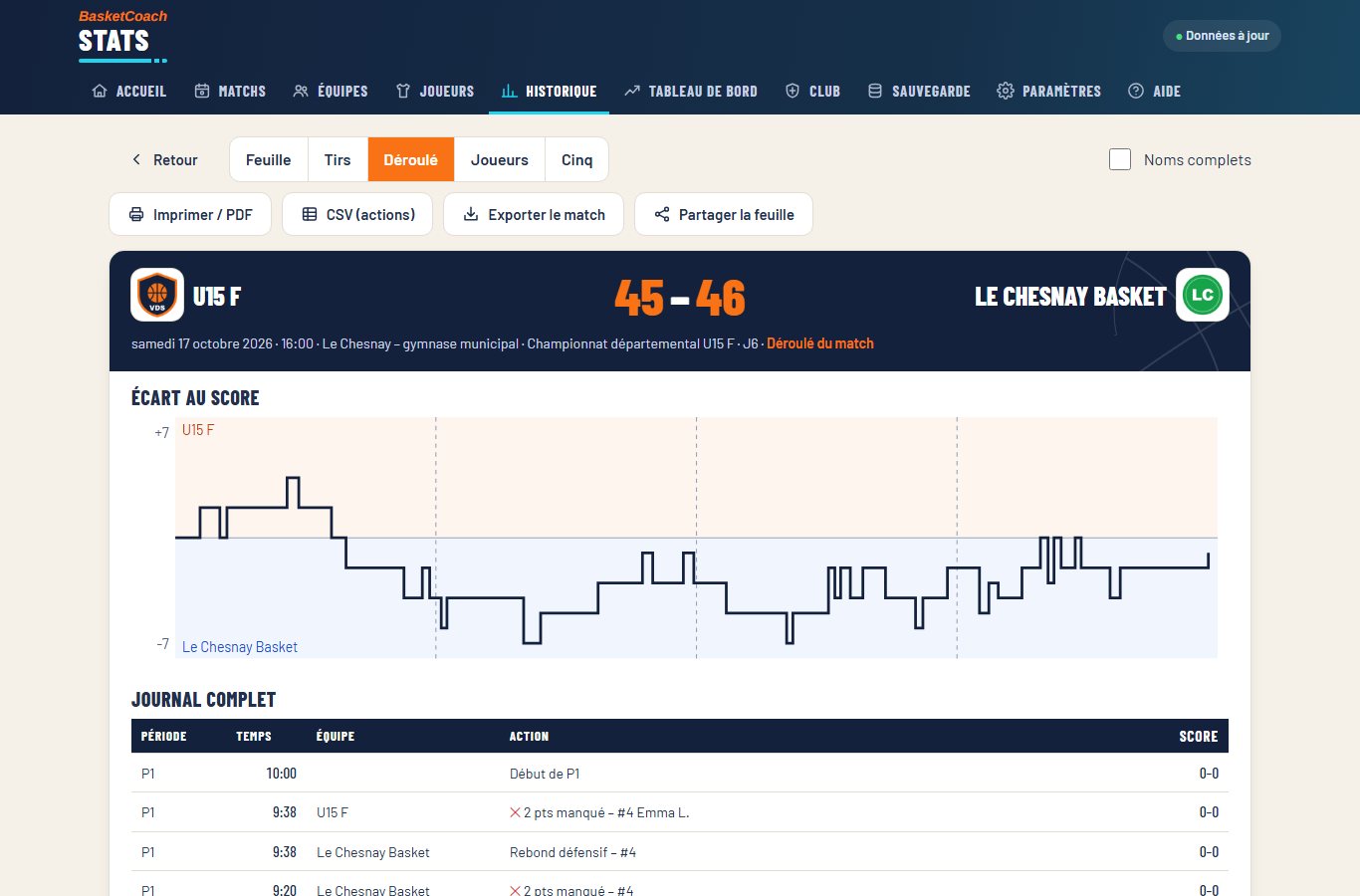Click the Imprimer / PDF button
Image resolution: width=1360 pixels, height=896 pixels.
pos(190,214)
